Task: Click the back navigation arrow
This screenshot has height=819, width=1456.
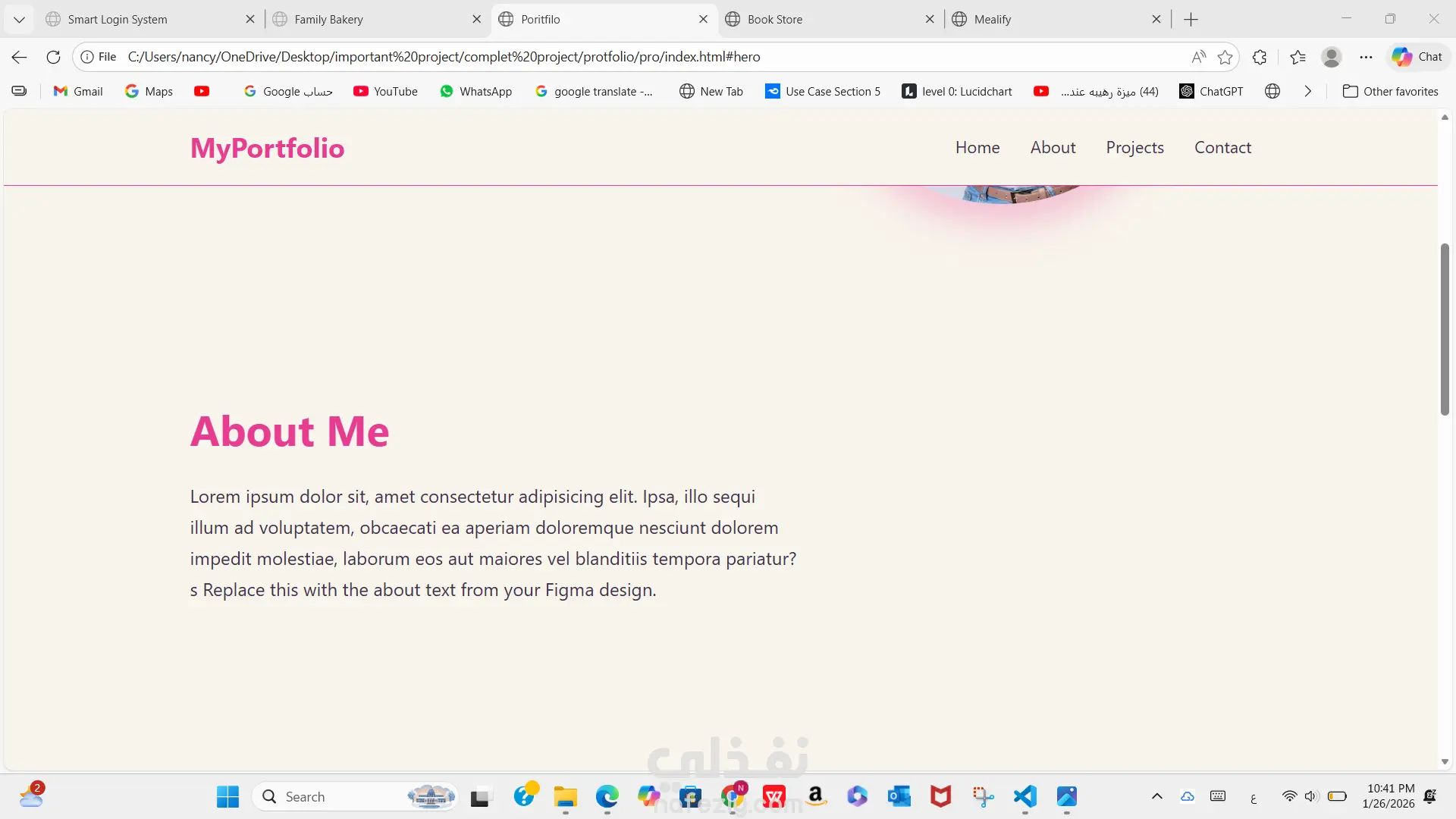Action: pyautogui.click(x=20, y=57)
